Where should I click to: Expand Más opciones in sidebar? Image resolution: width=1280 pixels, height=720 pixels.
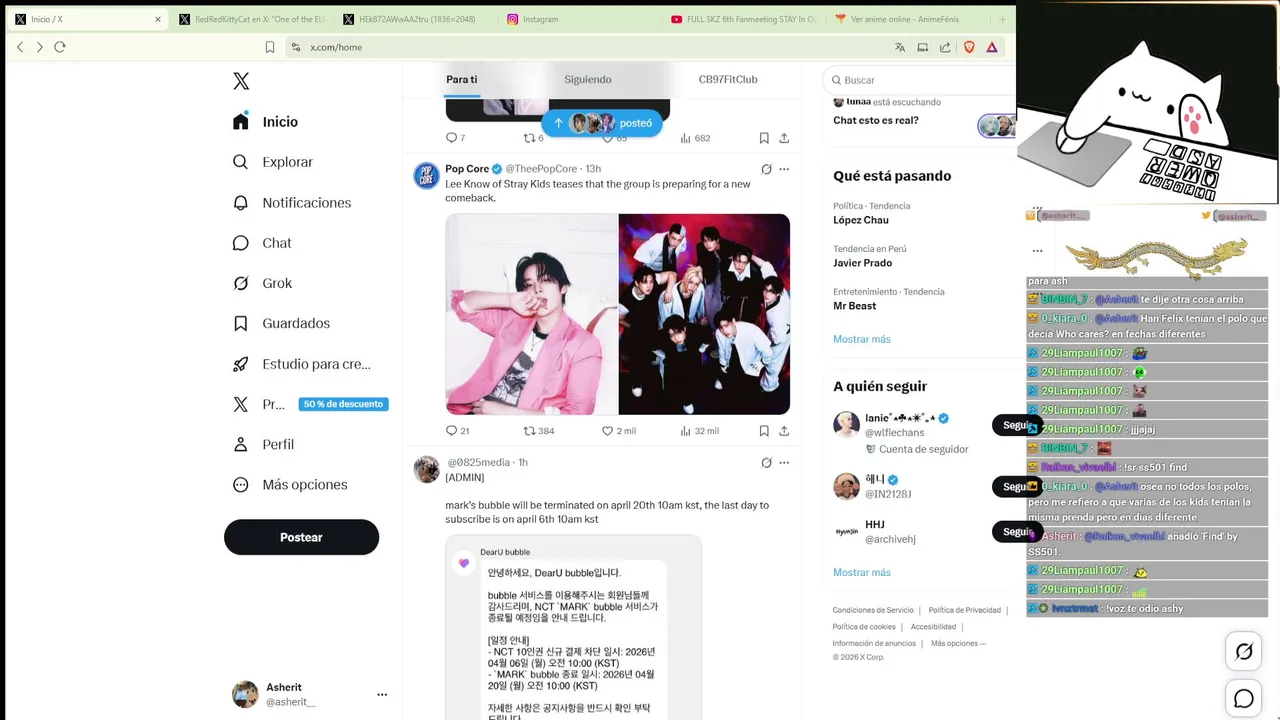tap(290, 485)
